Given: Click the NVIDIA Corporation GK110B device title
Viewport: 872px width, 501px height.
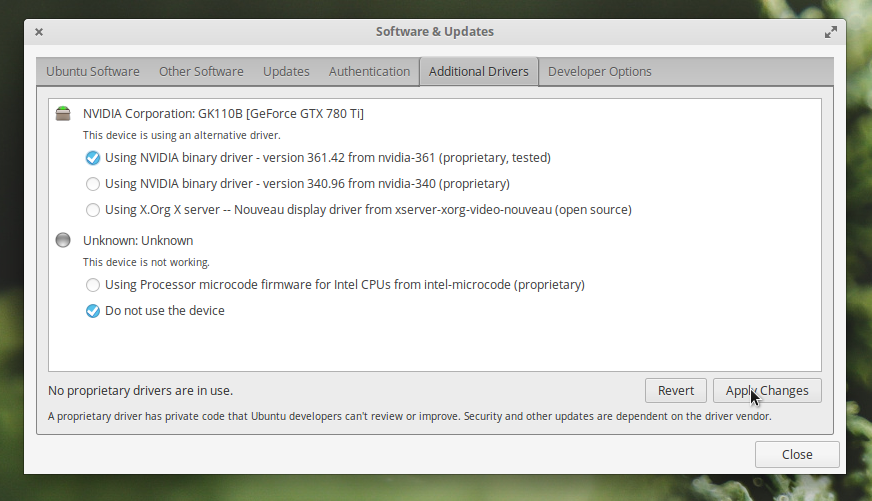Looking at the screenshot, I should 223,113.
